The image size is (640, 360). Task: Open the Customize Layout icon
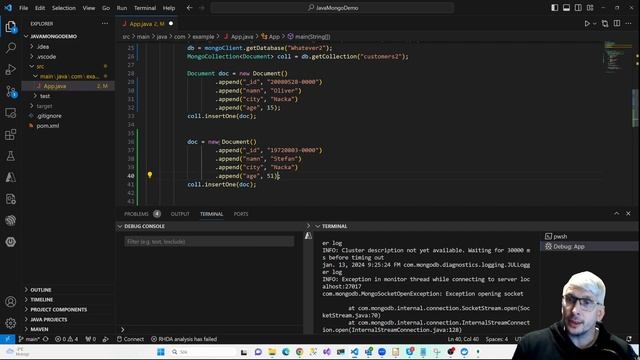590,8
